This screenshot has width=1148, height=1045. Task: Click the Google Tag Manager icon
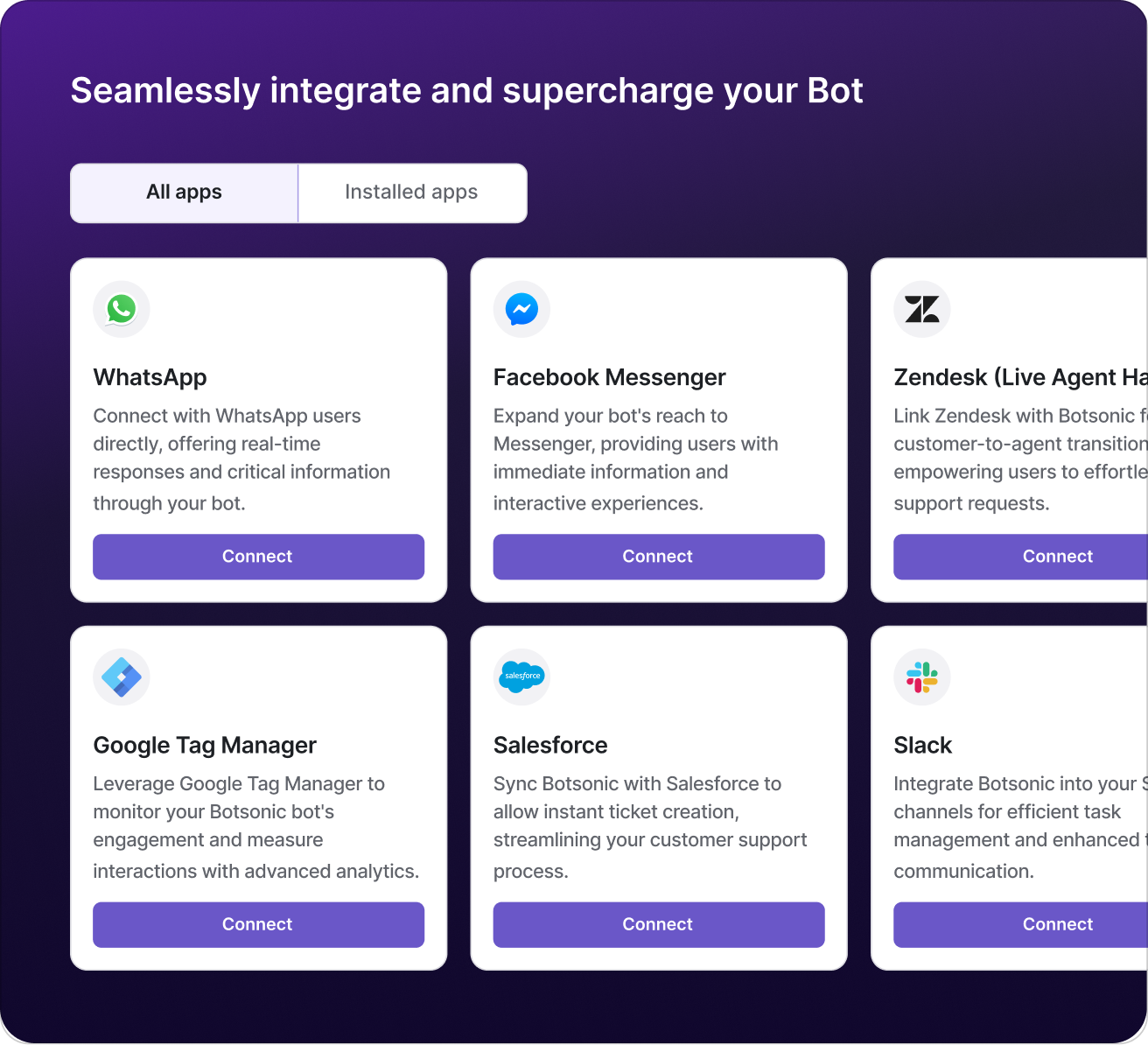[x=122, y=677]
